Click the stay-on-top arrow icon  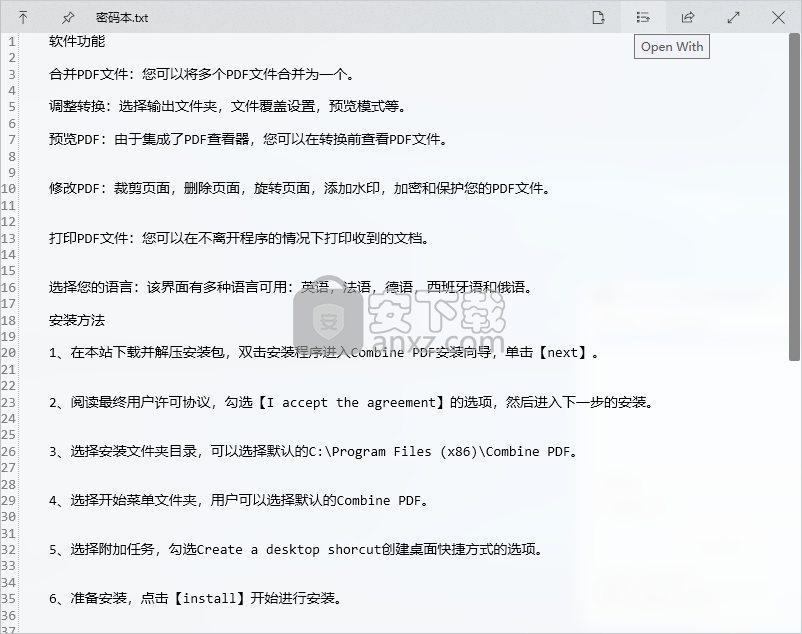pyautogui.click(x=23, y=18)
